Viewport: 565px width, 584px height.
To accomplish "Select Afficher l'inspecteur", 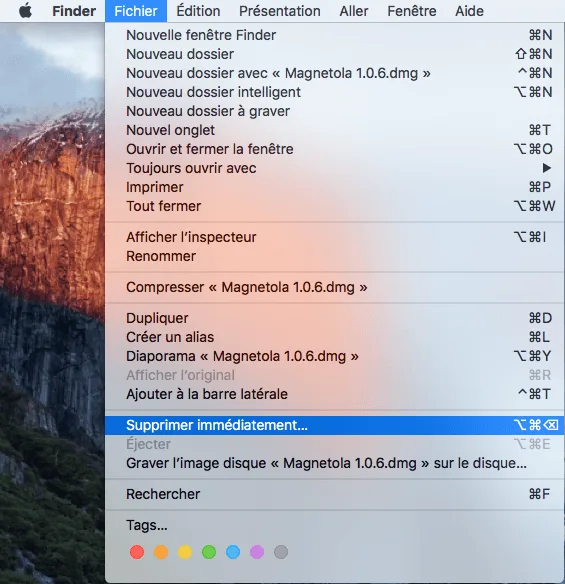I will pos(334,237).
